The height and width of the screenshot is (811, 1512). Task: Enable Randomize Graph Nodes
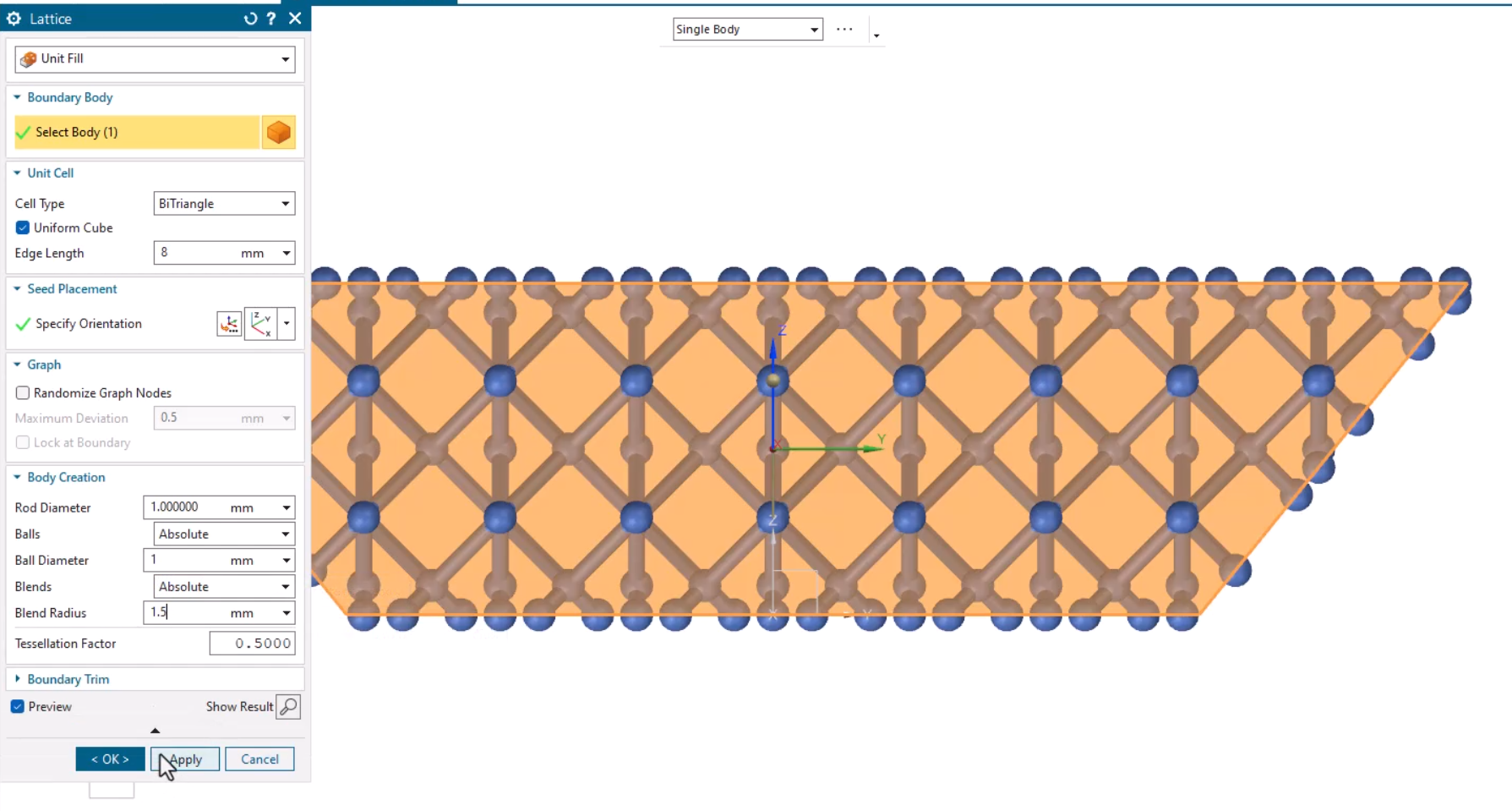pos(23,392)
